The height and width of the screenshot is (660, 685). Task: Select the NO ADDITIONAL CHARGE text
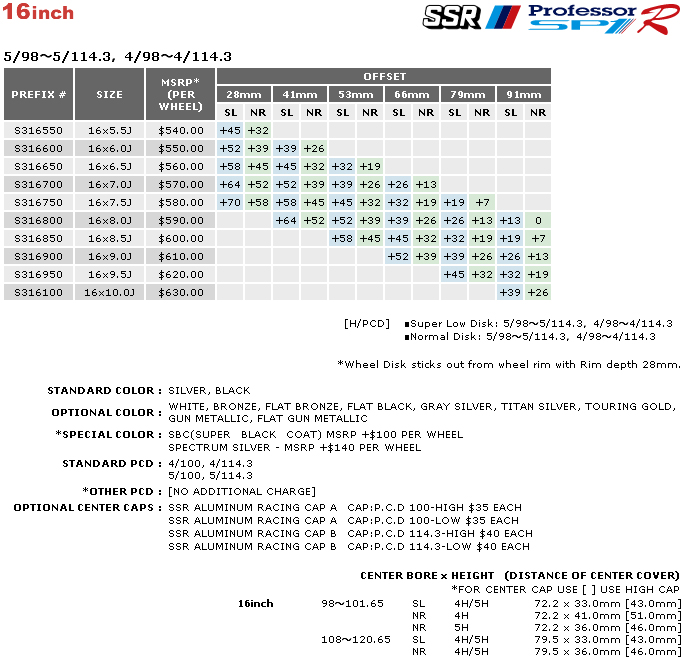[242, 491]
